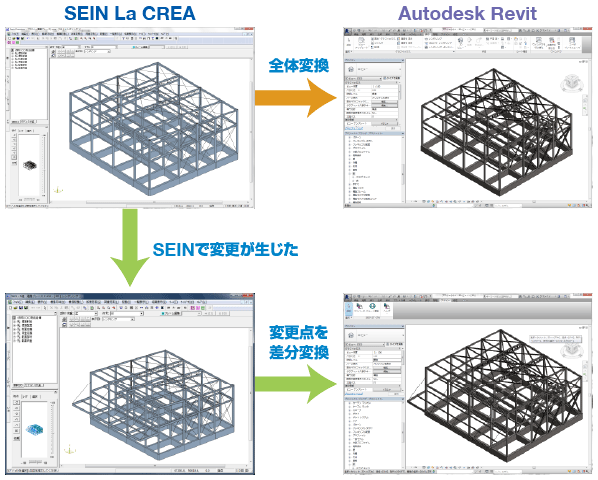The width and height of the screenshot is (598, 480).
Task: Click the globe add-in icon in the lower Revit ribbon
Action: 372,307
